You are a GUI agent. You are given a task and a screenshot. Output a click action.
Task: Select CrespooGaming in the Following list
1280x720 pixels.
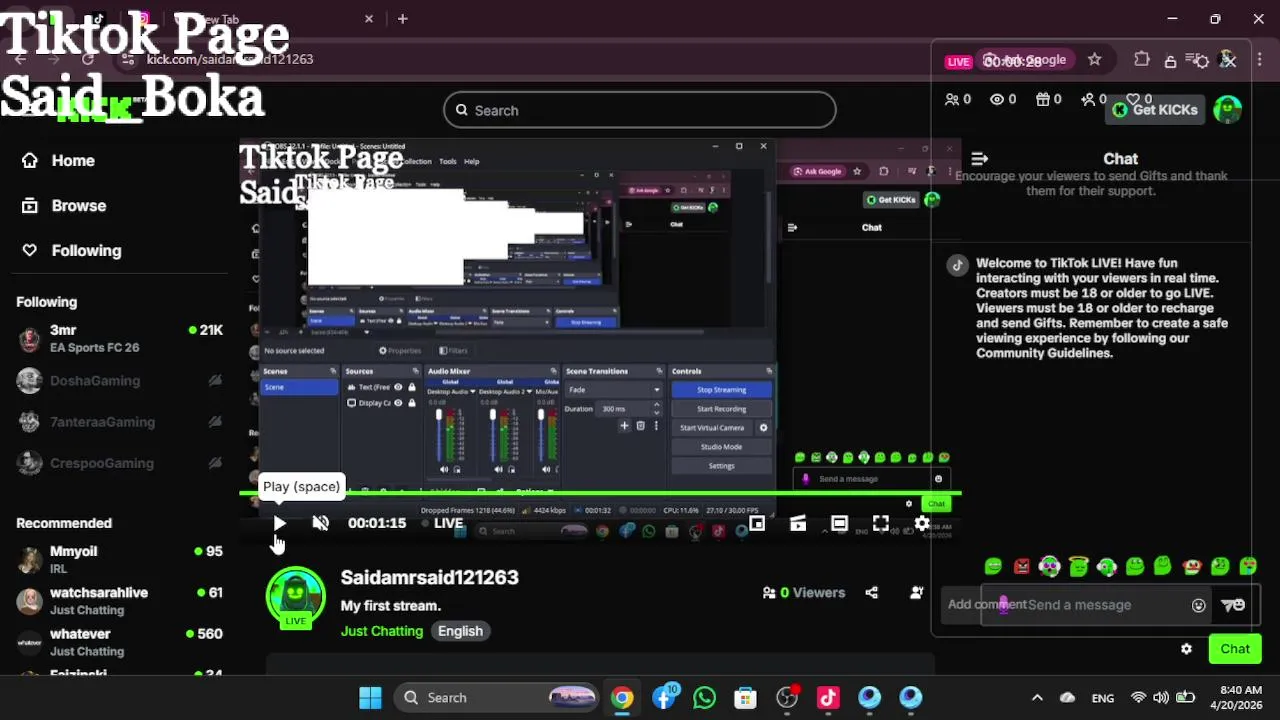tap(120, 463)
